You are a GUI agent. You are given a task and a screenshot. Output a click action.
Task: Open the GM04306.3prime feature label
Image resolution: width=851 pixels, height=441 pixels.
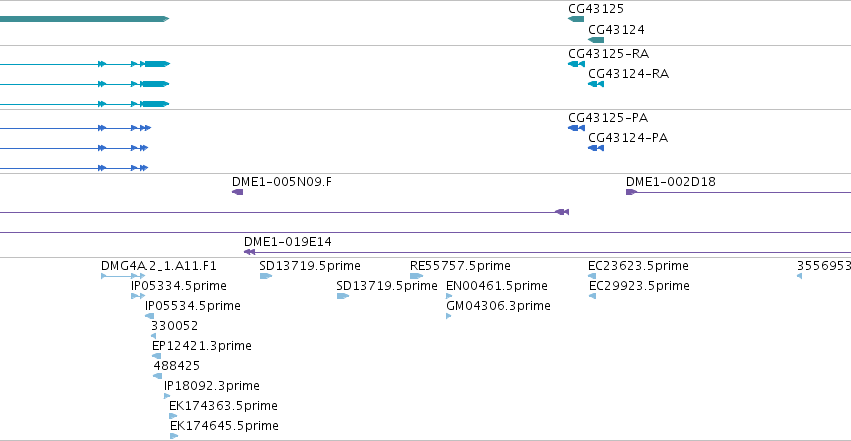pyautogui.click(x=498, y=306)
